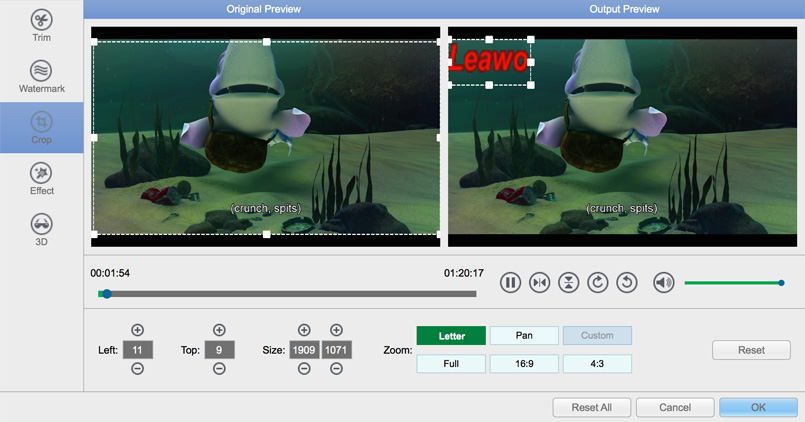The image size is (805, 422).
Task: Increase the crop height size
Action: point(336,330)
